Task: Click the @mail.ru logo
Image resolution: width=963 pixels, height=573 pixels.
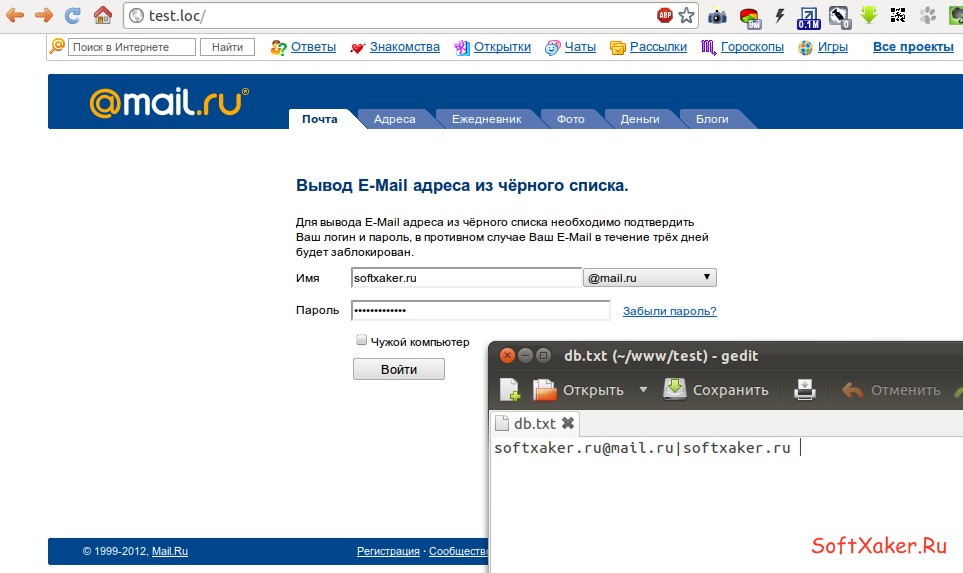Action: (x=169, y=102)
